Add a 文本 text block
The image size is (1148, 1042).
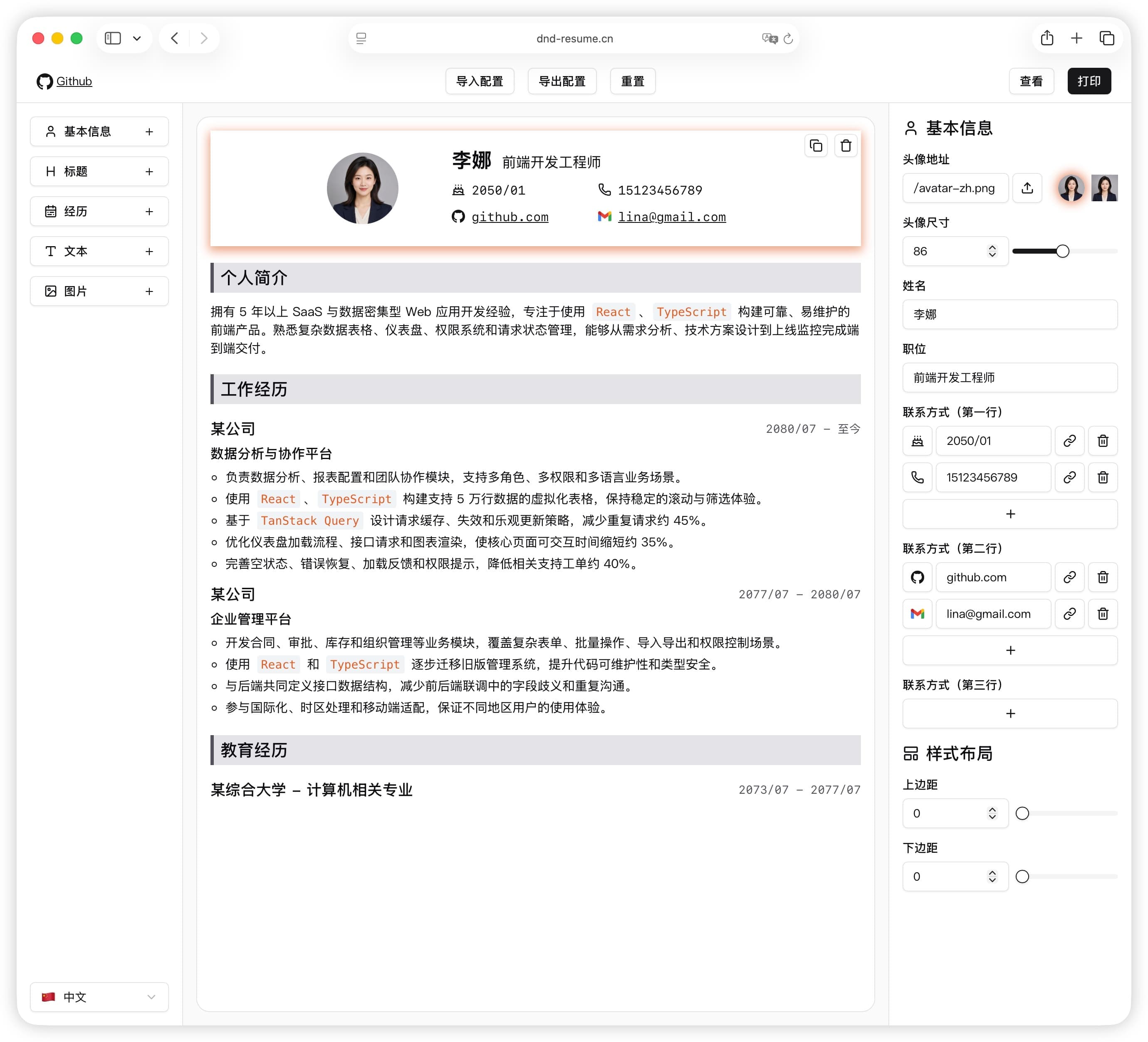(x=99, y=251)
